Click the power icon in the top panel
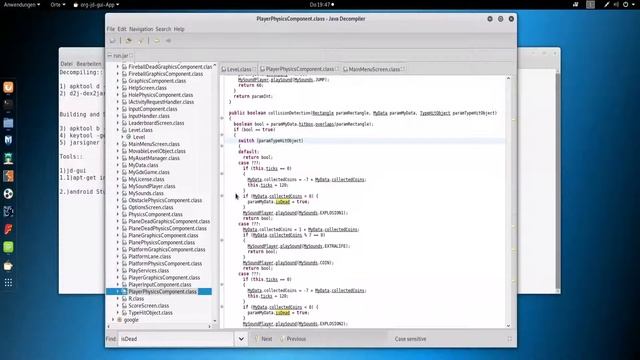 pyautogui.click(x=625, y=4)
